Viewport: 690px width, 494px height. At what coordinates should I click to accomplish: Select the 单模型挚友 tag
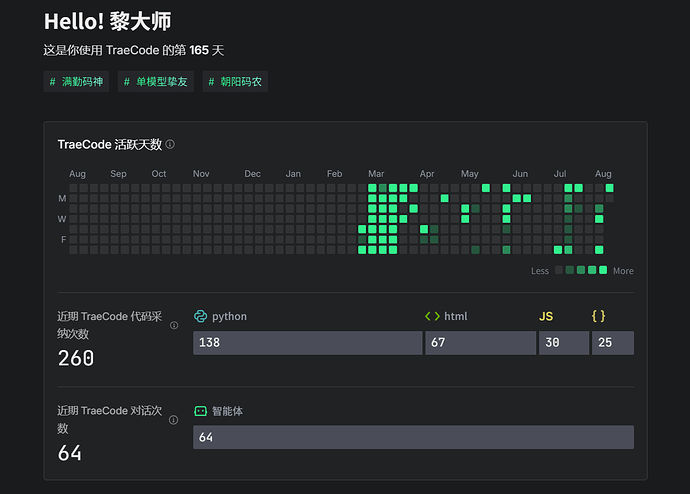(x=156, y=81)
